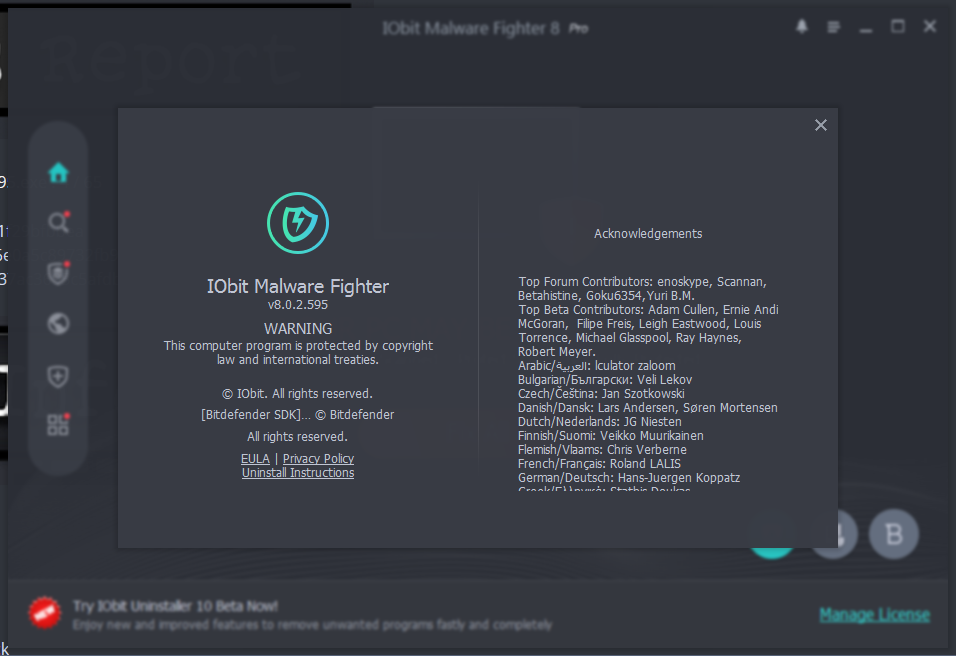
Task: Click the Bitdefender SDK copyright line
Action: pyautogui.click(x=298, y=415)
